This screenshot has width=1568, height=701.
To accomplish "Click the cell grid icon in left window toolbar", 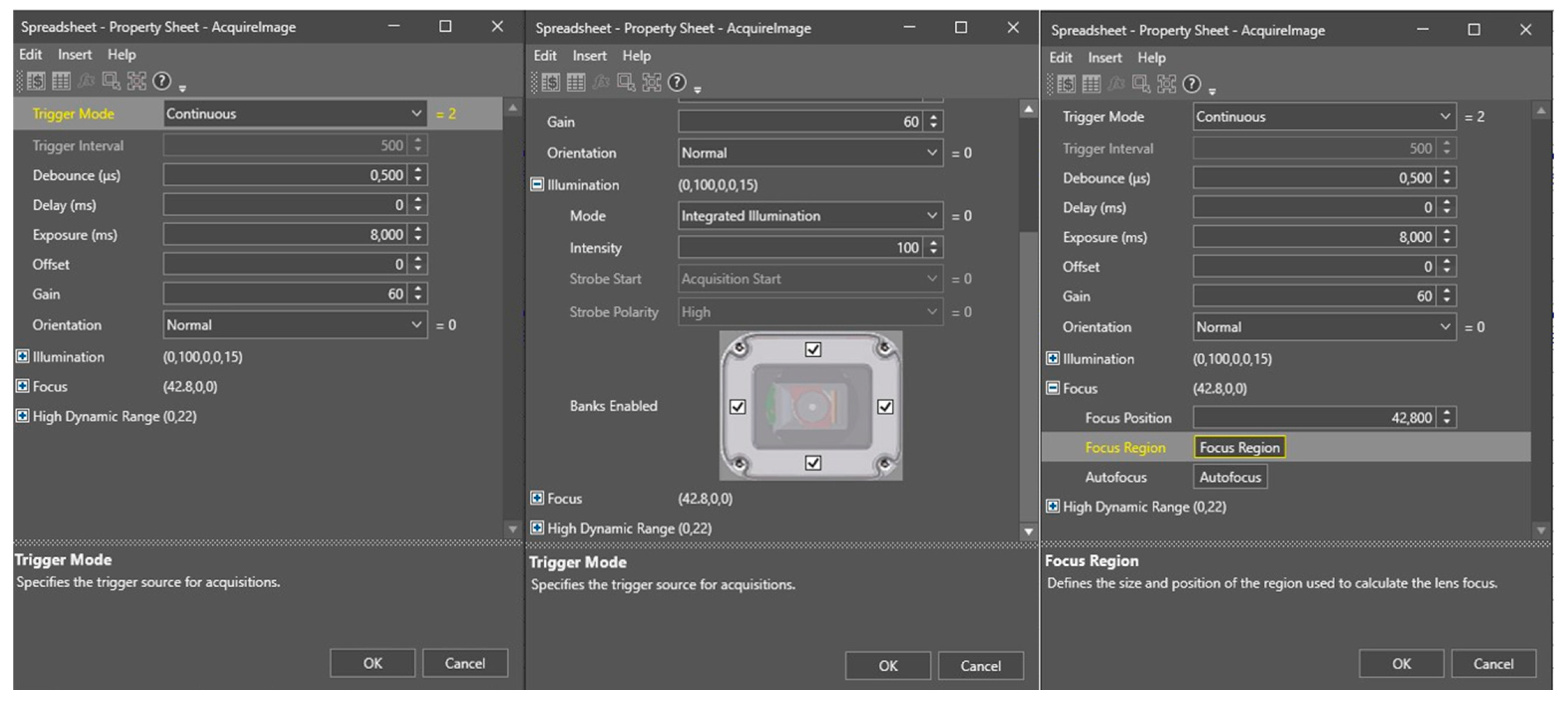I will [61, 81].
